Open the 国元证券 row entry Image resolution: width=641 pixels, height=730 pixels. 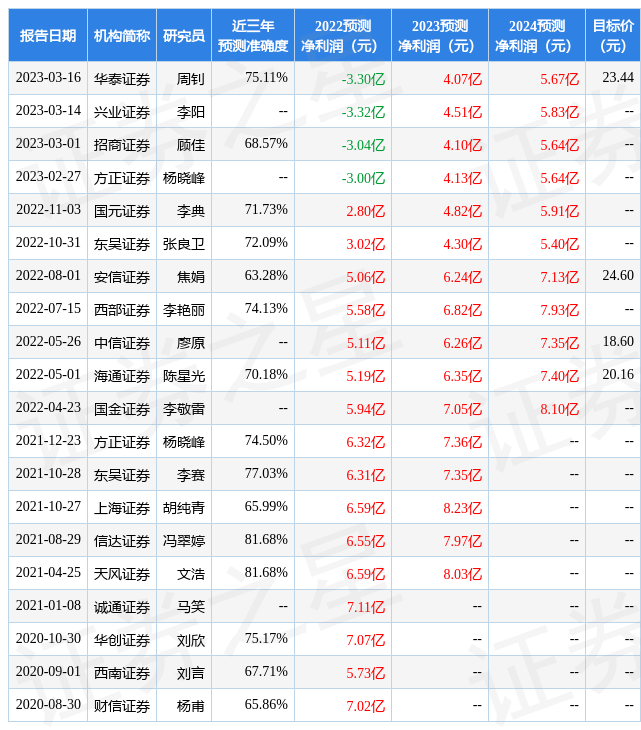click(x=122, y=211)
